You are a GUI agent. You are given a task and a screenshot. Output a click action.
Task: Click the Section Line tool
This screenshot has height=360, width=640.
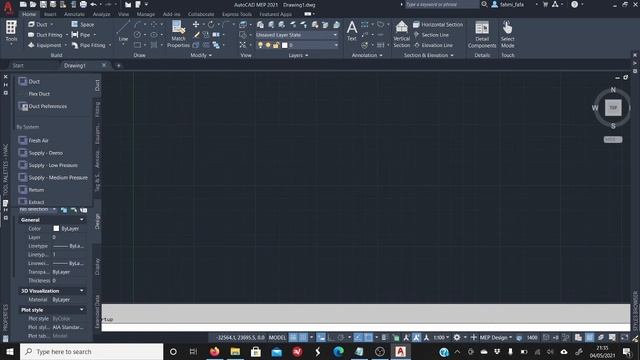[x=431, y=35]
